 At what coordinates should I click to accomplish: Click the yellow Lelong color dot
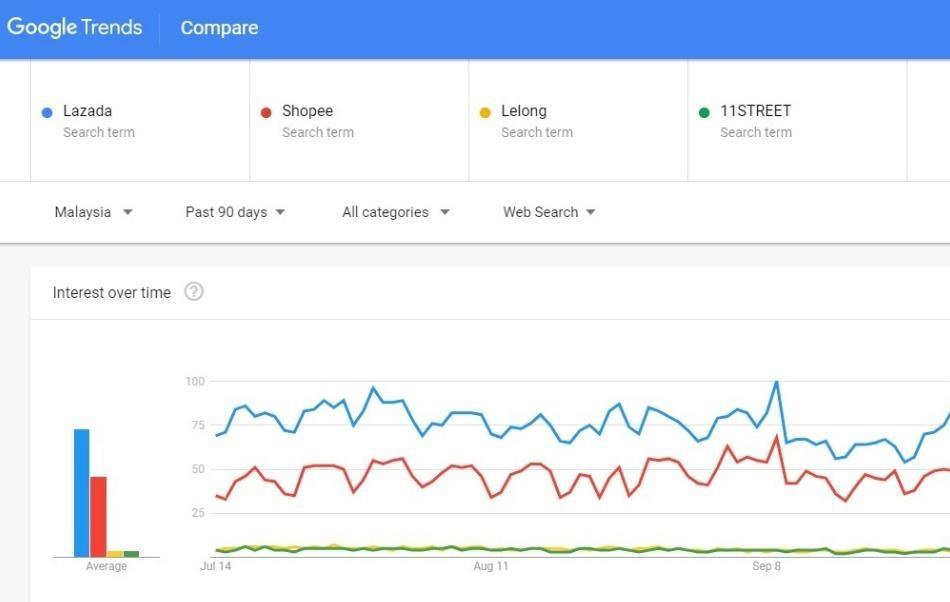coord(485,113)
